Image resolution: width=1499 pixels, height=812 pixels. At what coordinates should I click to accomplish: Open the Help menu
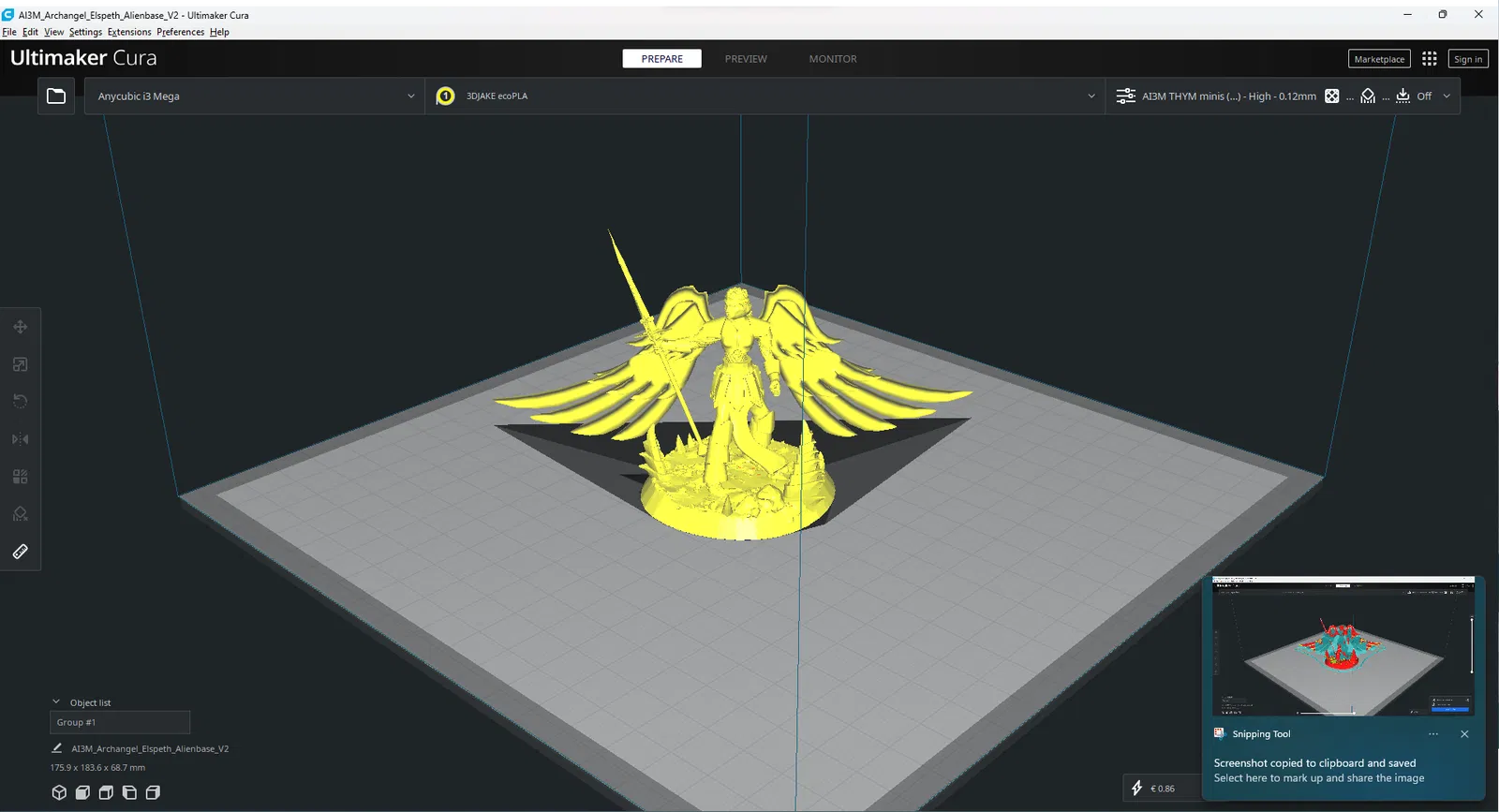pos(219,32)
